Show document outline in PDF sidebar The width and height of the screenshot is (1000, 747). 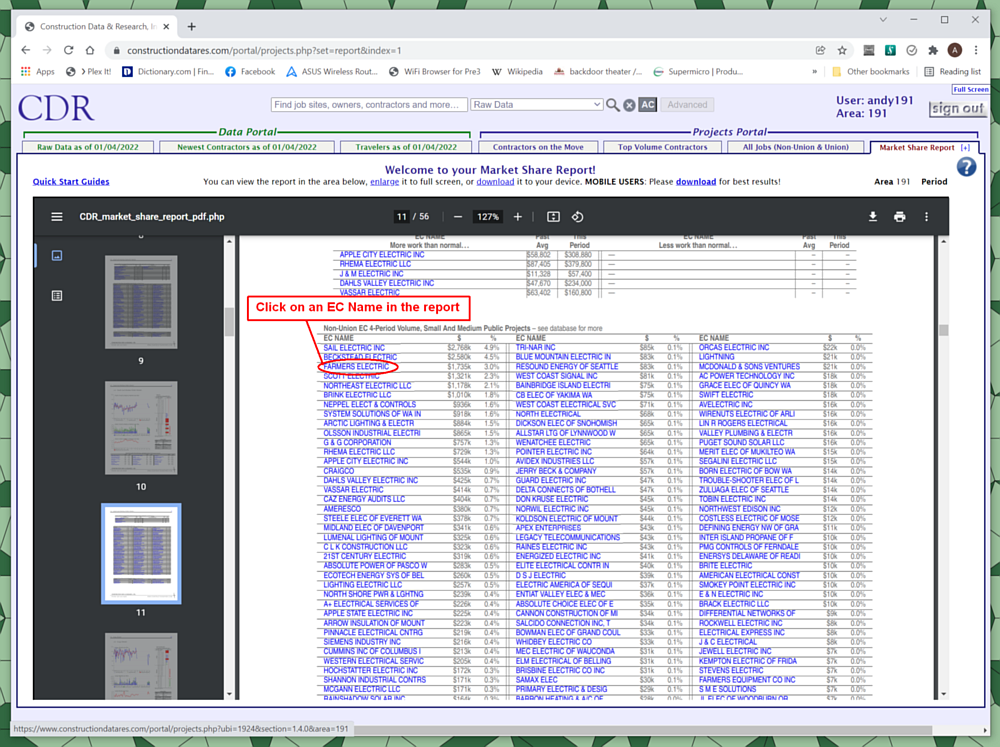click(x=57, y=295)
